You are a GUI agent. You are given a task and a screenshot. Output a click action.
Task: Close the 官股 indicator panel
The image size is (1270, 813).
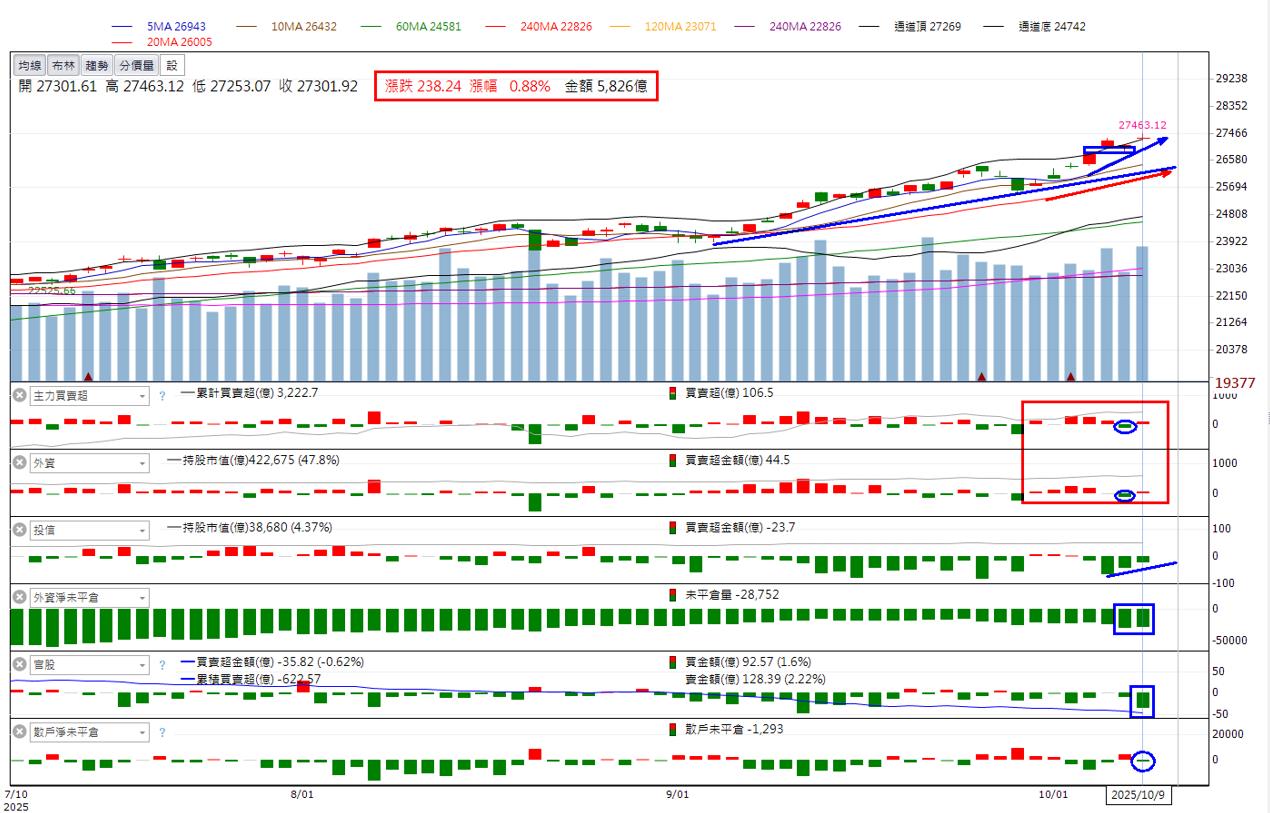(x=19, y=665)
